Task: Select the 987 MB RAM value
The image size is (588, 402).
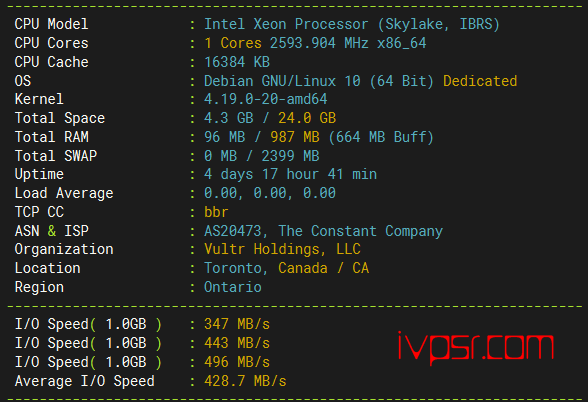Action: pos(295,137)
